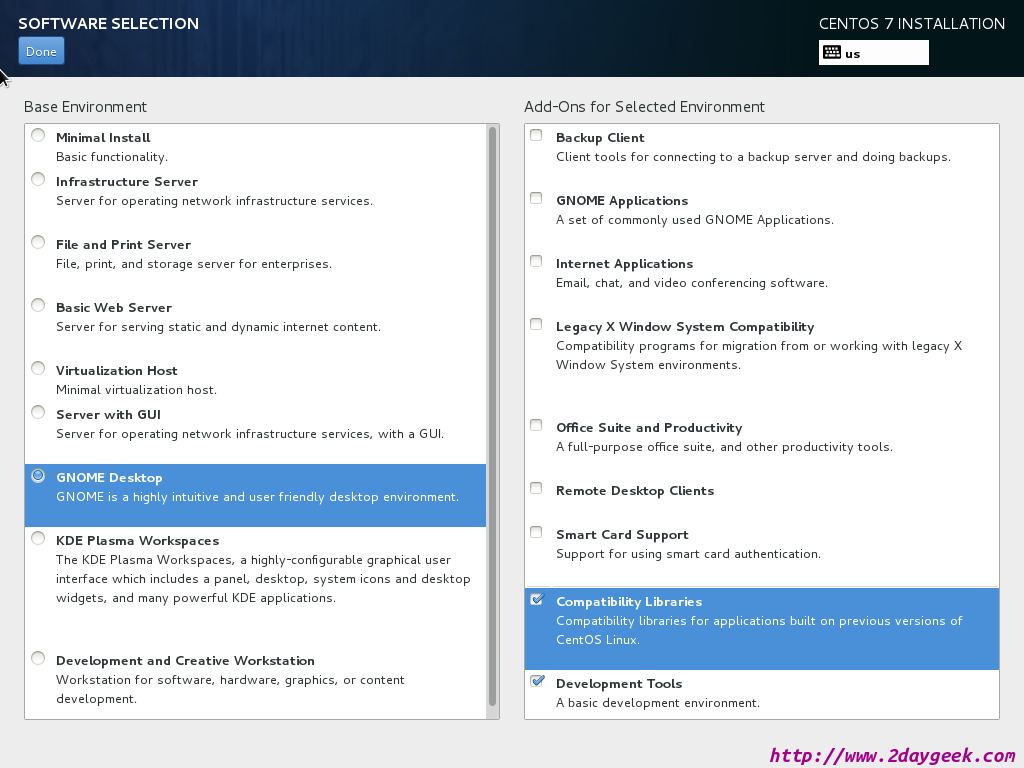
Task: Enable the Backup Client checkbox
Action: pos(536,135)
